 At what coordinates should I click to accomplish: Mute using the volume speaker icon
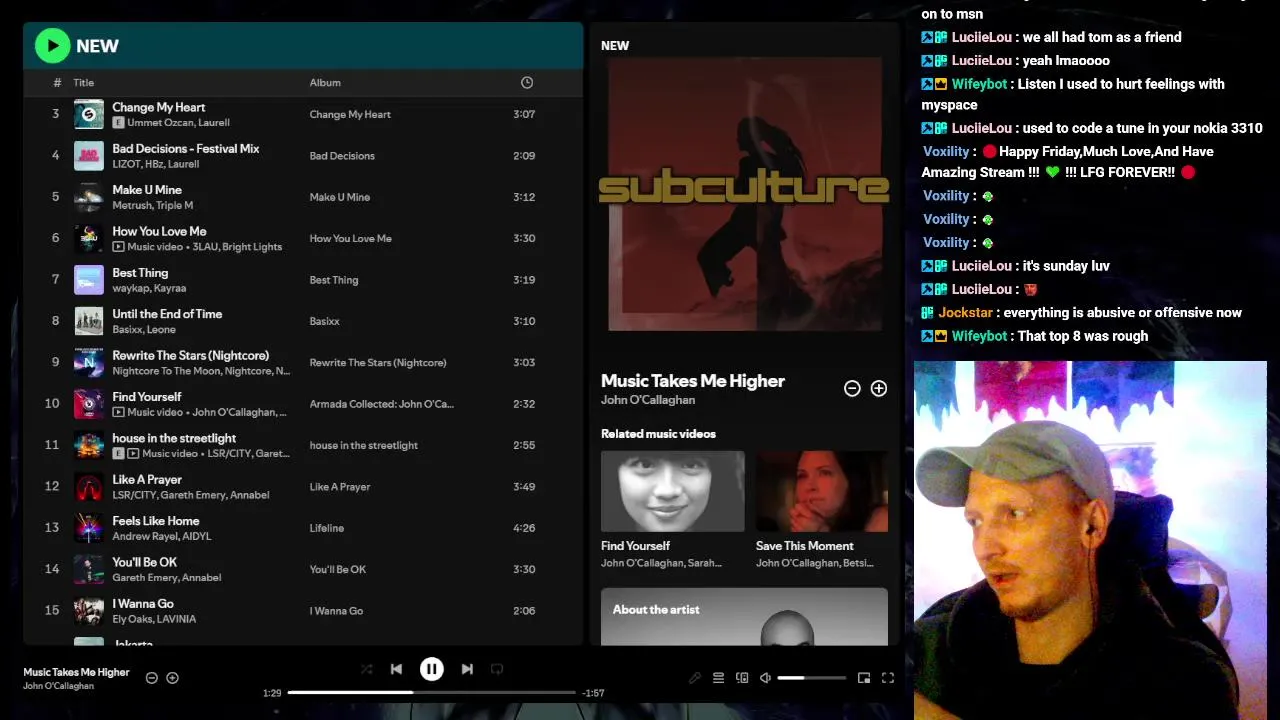(765, 678)
